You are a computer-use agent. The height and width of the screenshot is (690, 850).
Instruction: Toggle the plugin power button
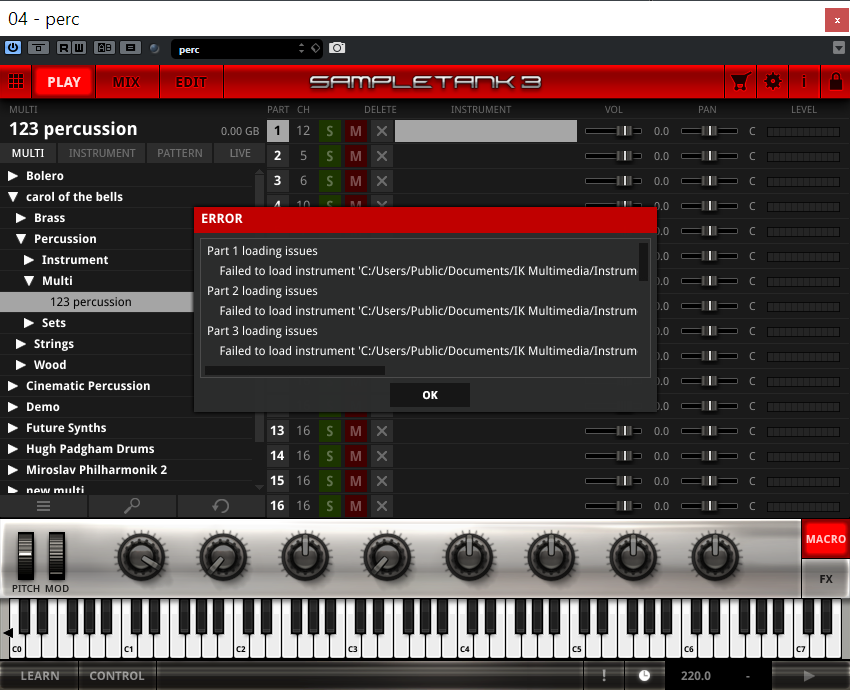13,48
